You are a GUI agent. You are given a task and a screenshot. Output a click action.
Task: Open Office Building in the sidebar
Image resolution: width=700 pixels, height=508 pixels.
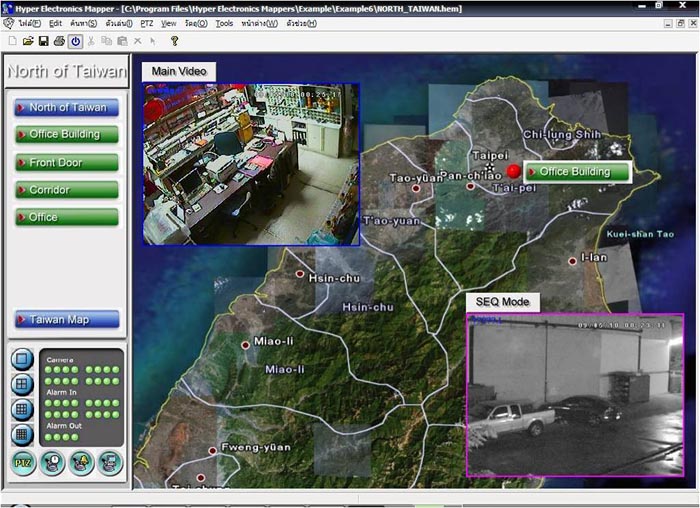(67, 135)
